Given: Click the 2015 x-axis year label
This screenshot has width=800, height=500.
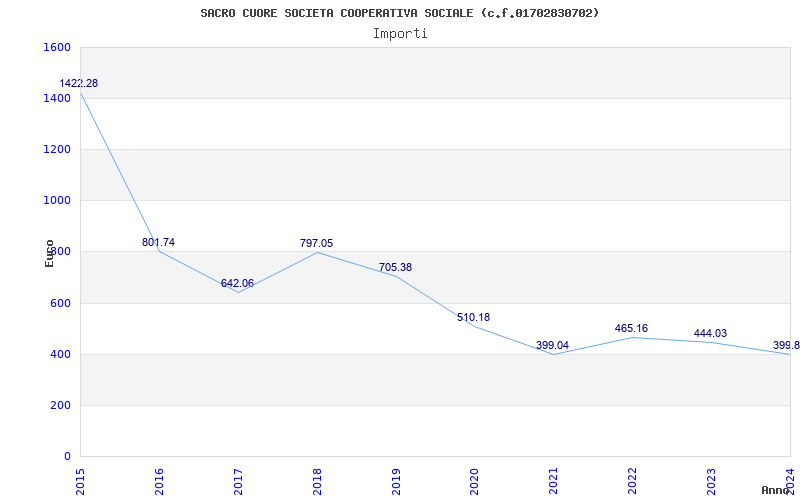Looking at the screenshot, I should pyautogui.click(x=80, y=481).
